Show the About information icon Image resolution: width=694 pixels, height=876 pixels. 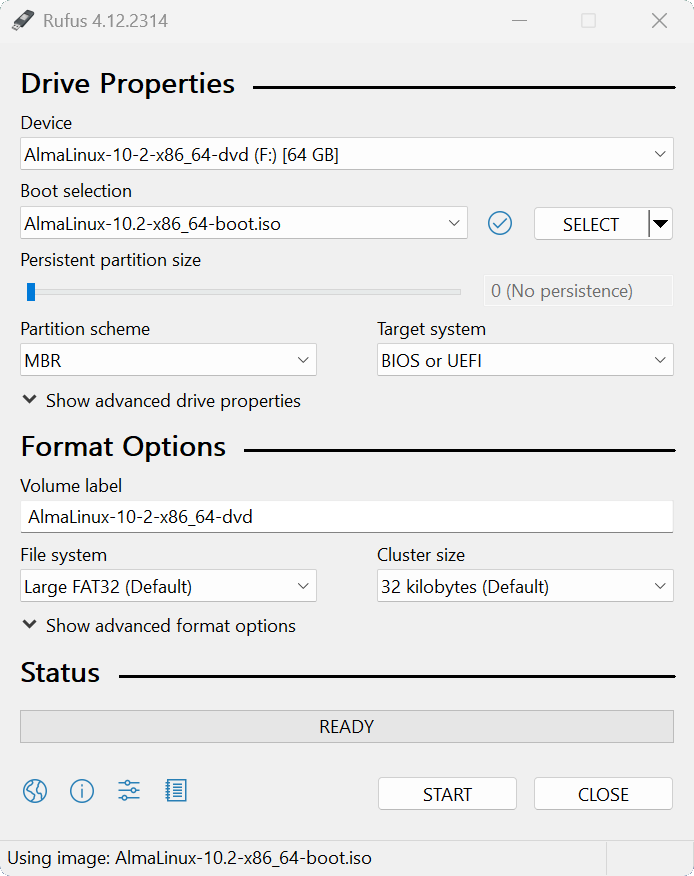(x=82, y=791)
